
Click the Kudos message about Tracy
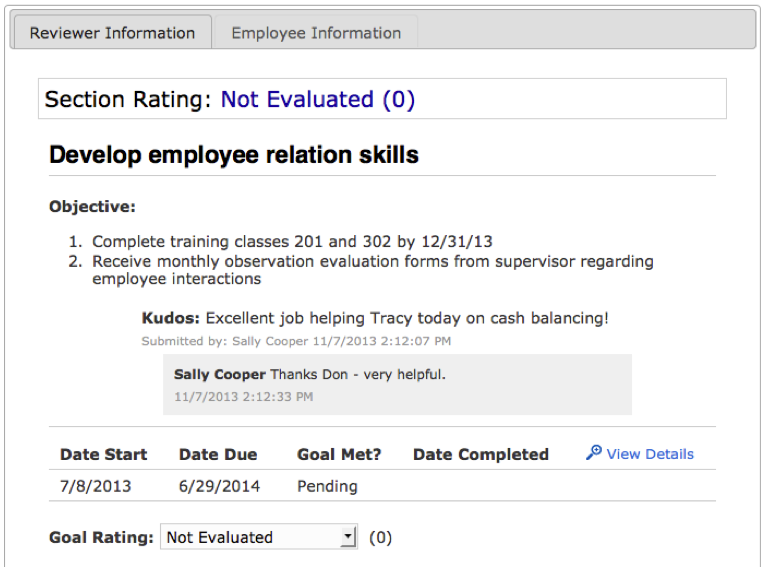375,318
